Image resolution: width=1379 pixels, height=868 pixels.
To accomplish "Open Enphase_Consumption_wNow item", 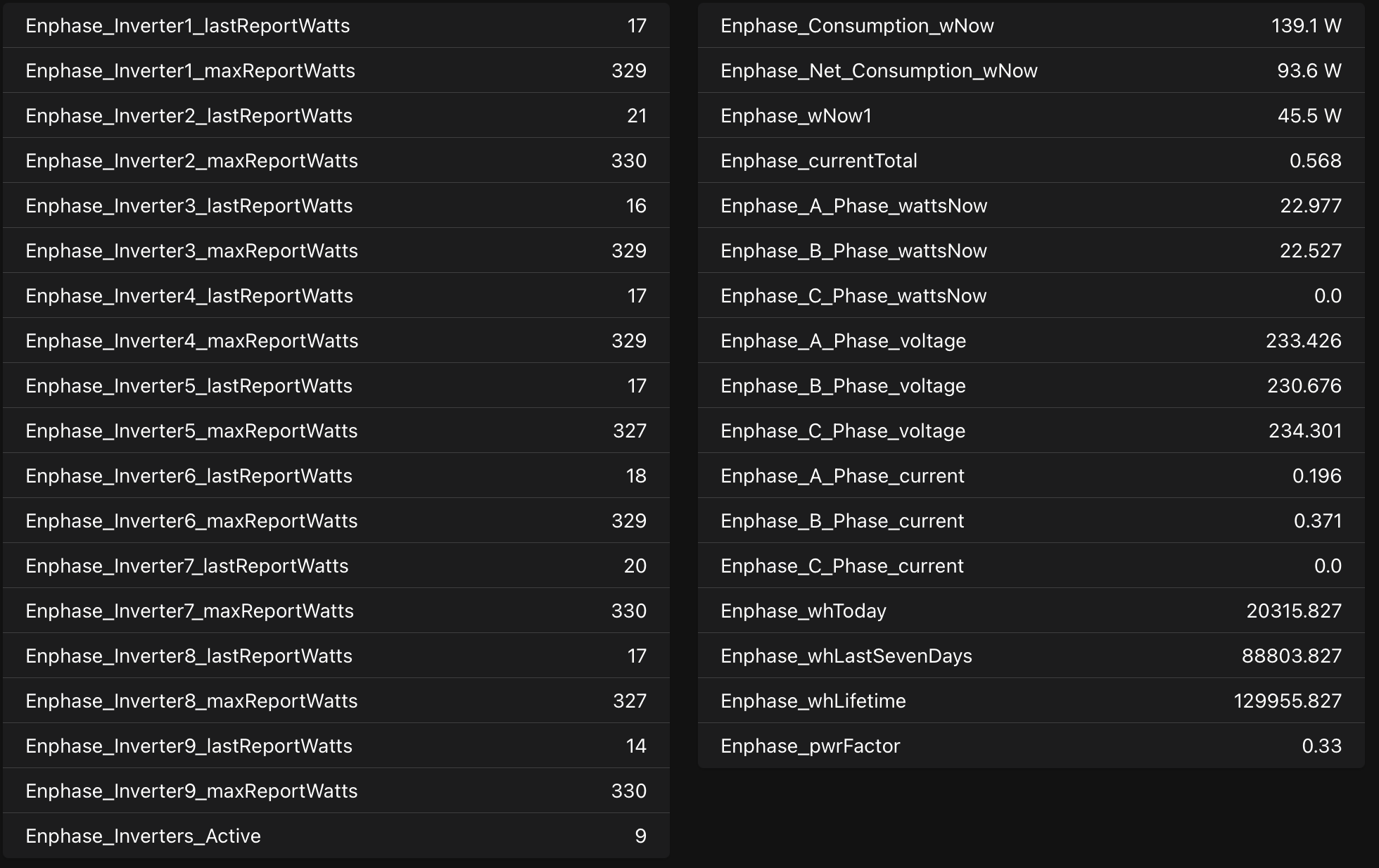I will pyautogui.click(x=1031, y=26).
